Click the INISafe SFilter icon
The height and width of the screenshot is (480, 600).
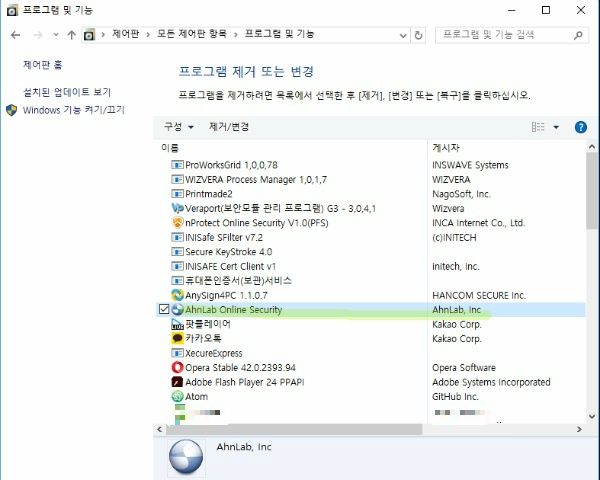click(177, 237)
